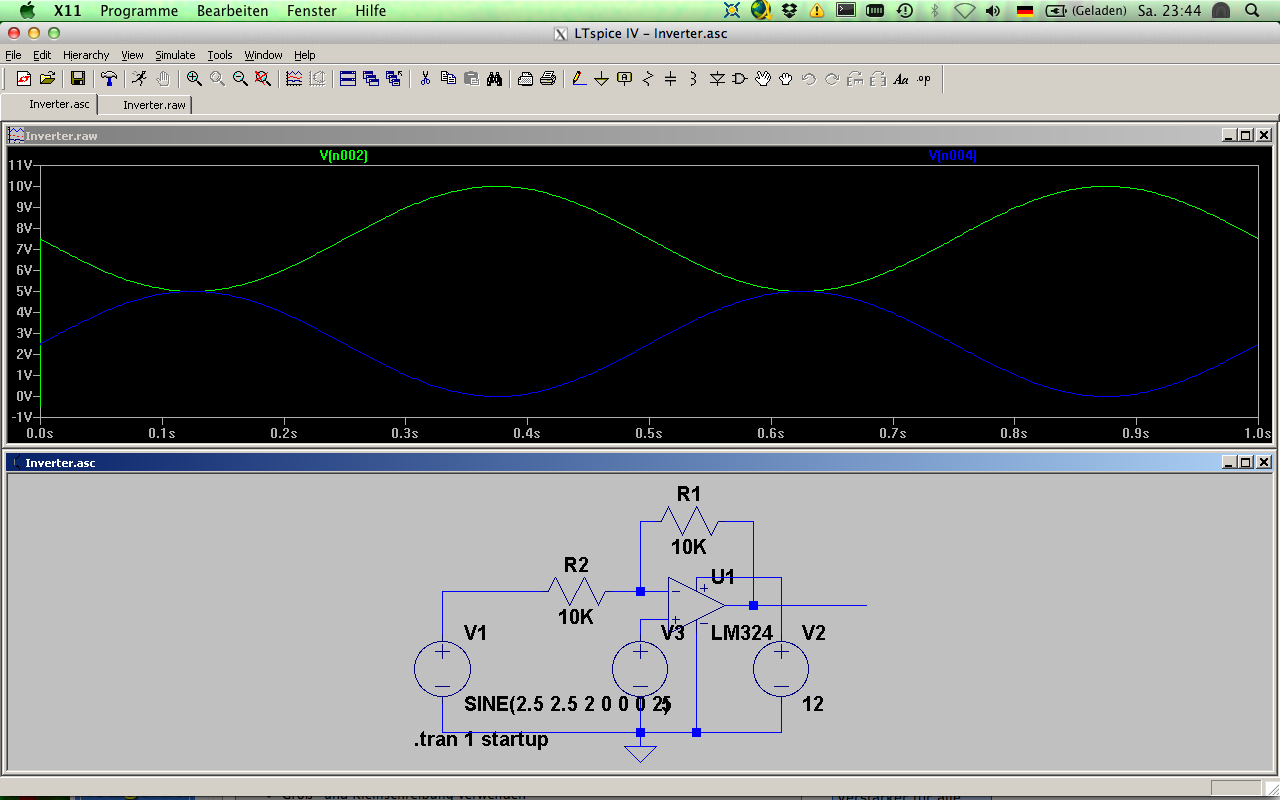Open the Hierarchy menu

point(86,55)
